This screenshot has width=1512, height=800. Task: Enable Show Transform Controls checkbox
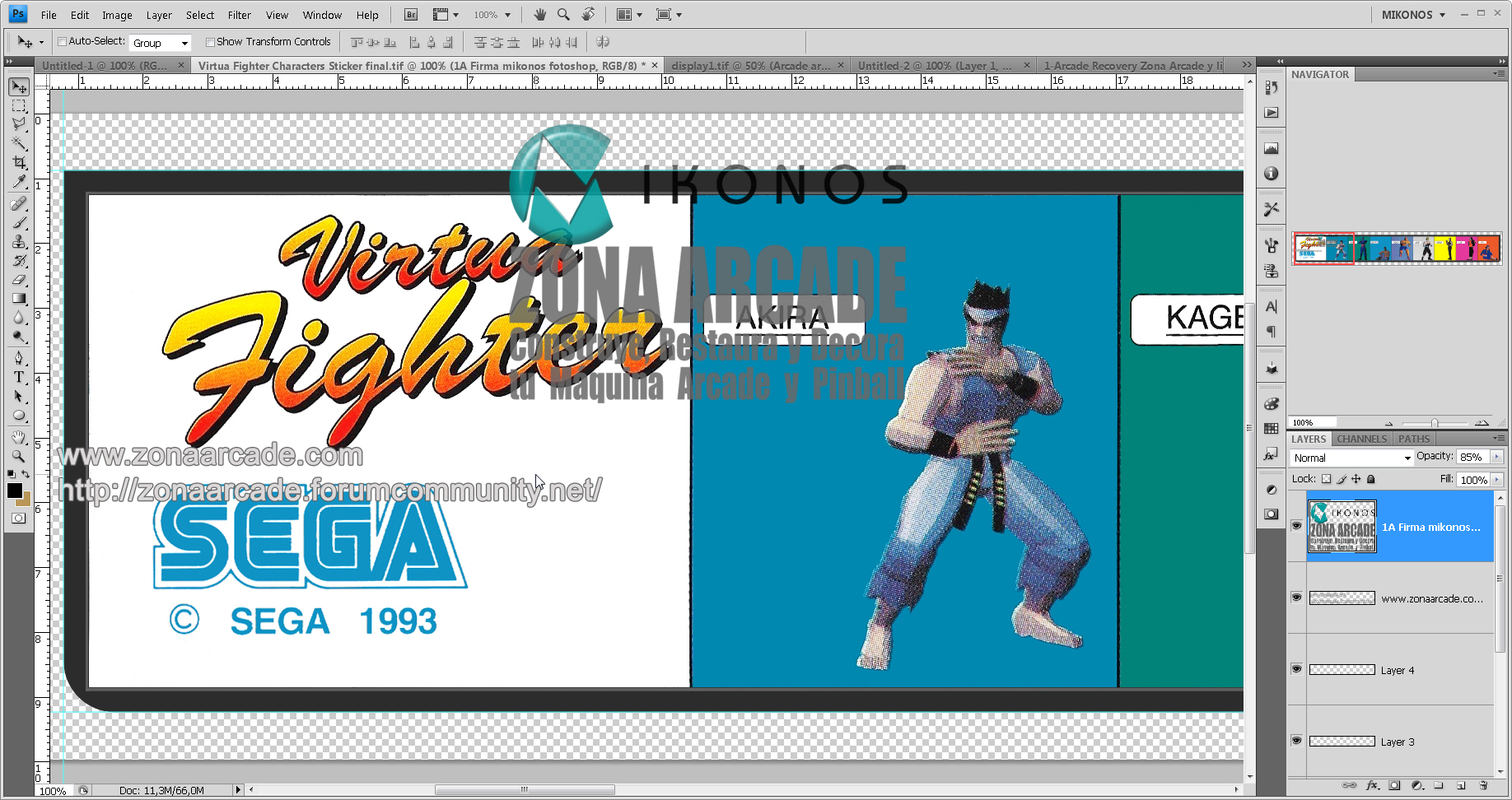tap(210, 42)
